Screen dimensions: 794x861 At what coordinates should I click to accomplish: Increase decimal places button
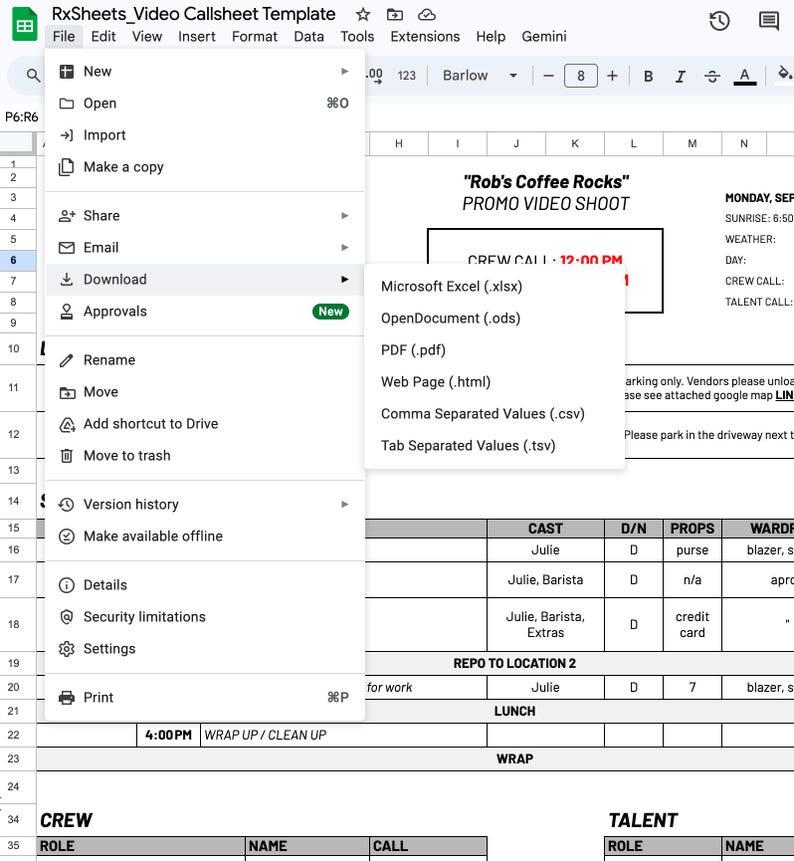(374, 75)
